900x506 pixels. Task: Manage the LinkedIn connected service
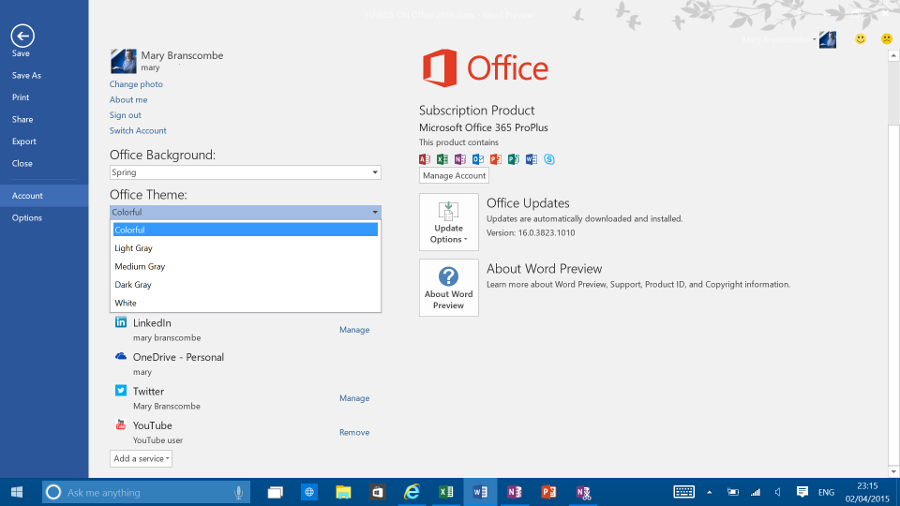354,330
